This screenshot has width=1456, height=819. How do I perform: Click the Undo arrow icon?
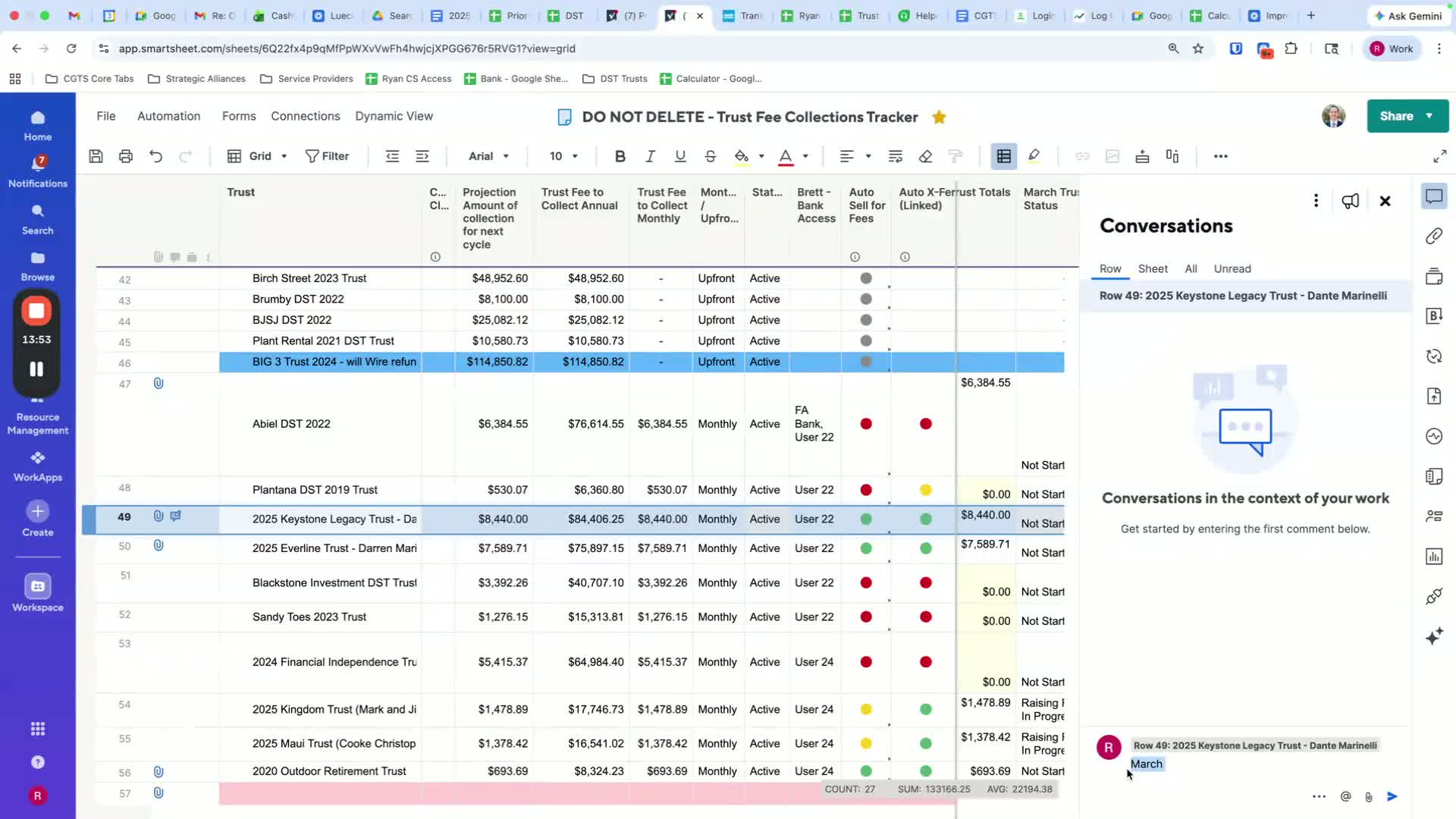coord(155,156)
